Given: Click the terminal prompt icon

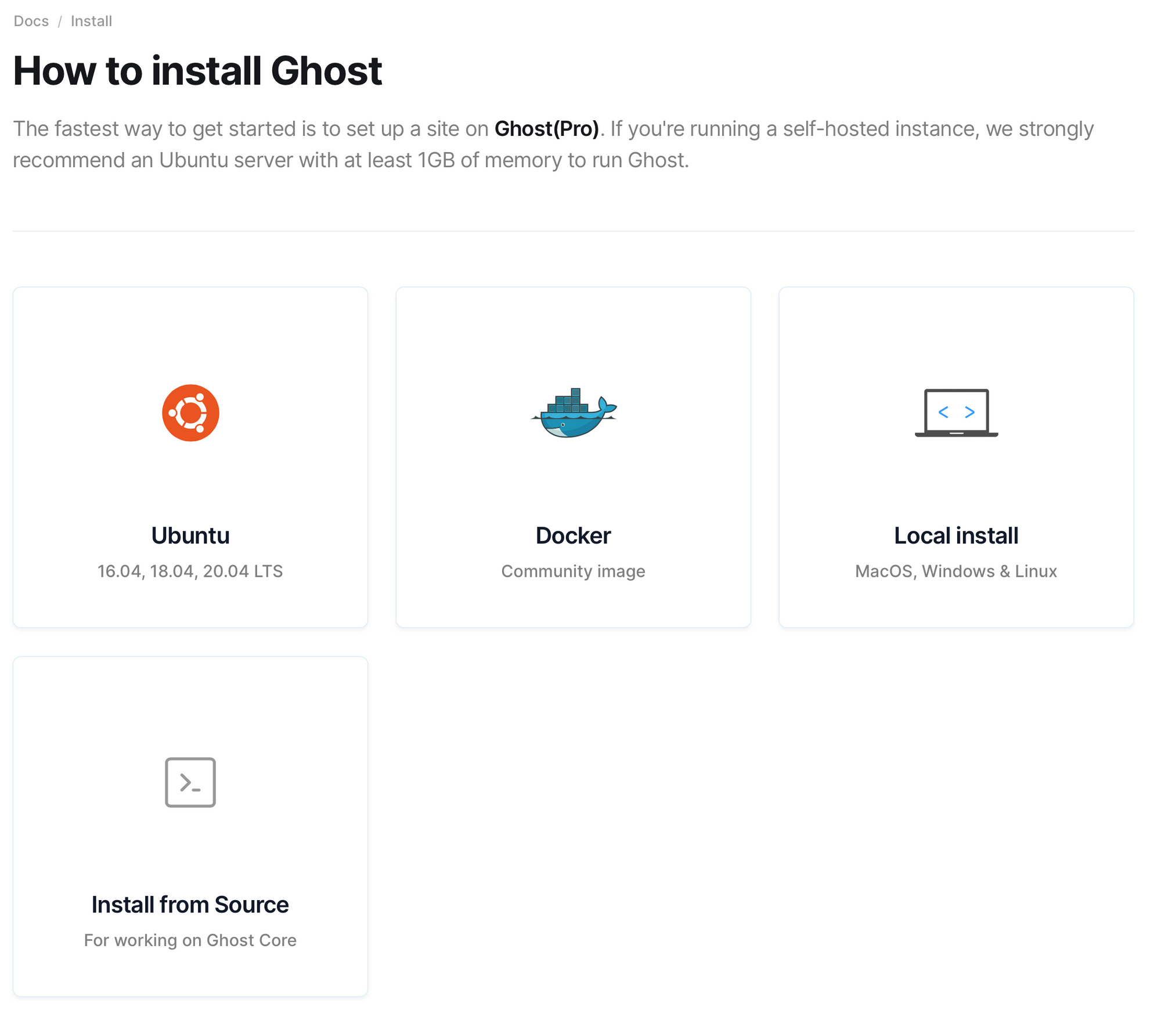Looking at the screenshot, I should [x=190, y=782].
